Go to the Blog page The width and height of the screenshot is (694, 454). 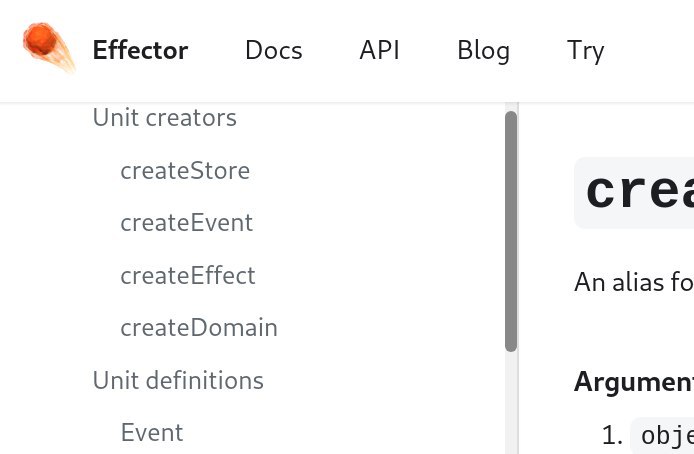tap(483, 50)
